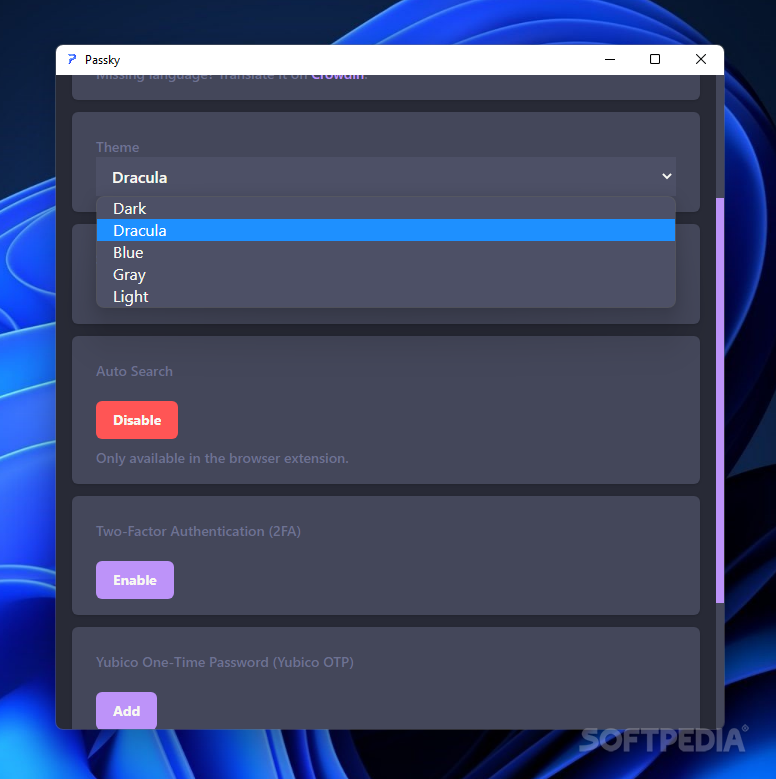Viewport: 776px width, 779px height.
Task: Click the 'Yubico One-Time Password (Yubico OTP)' heading
Action: coord(225,662)
